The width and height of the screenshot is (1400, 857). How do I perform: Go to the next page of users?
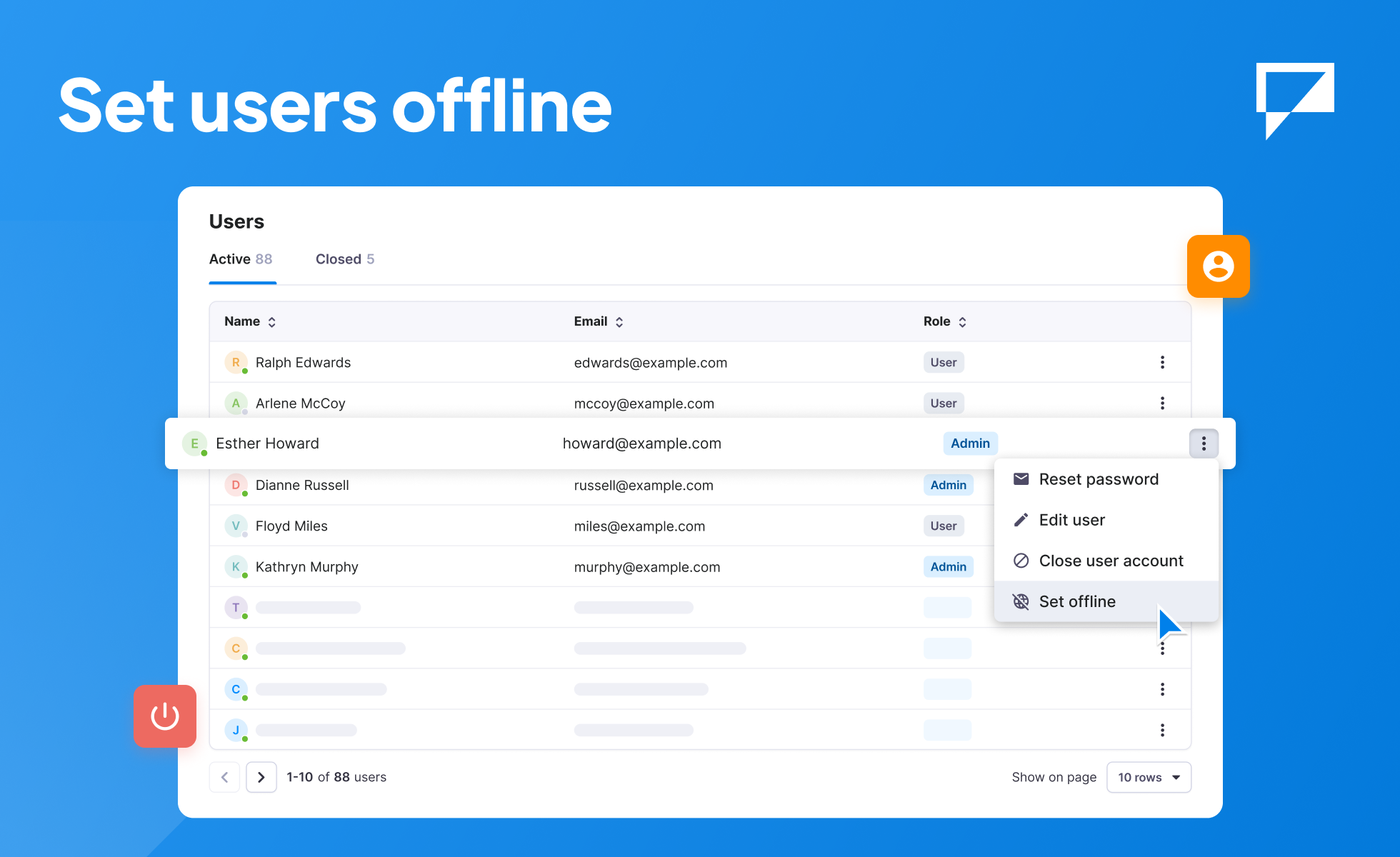[x=261, y=777]
